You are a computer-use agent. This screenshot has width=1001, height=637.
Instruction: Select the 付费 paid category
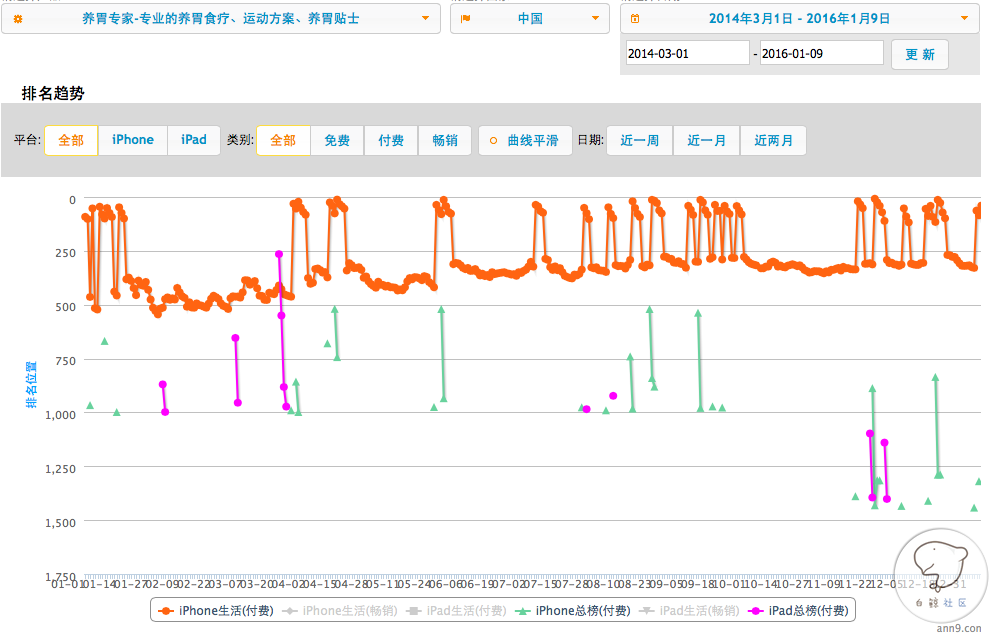391,141
